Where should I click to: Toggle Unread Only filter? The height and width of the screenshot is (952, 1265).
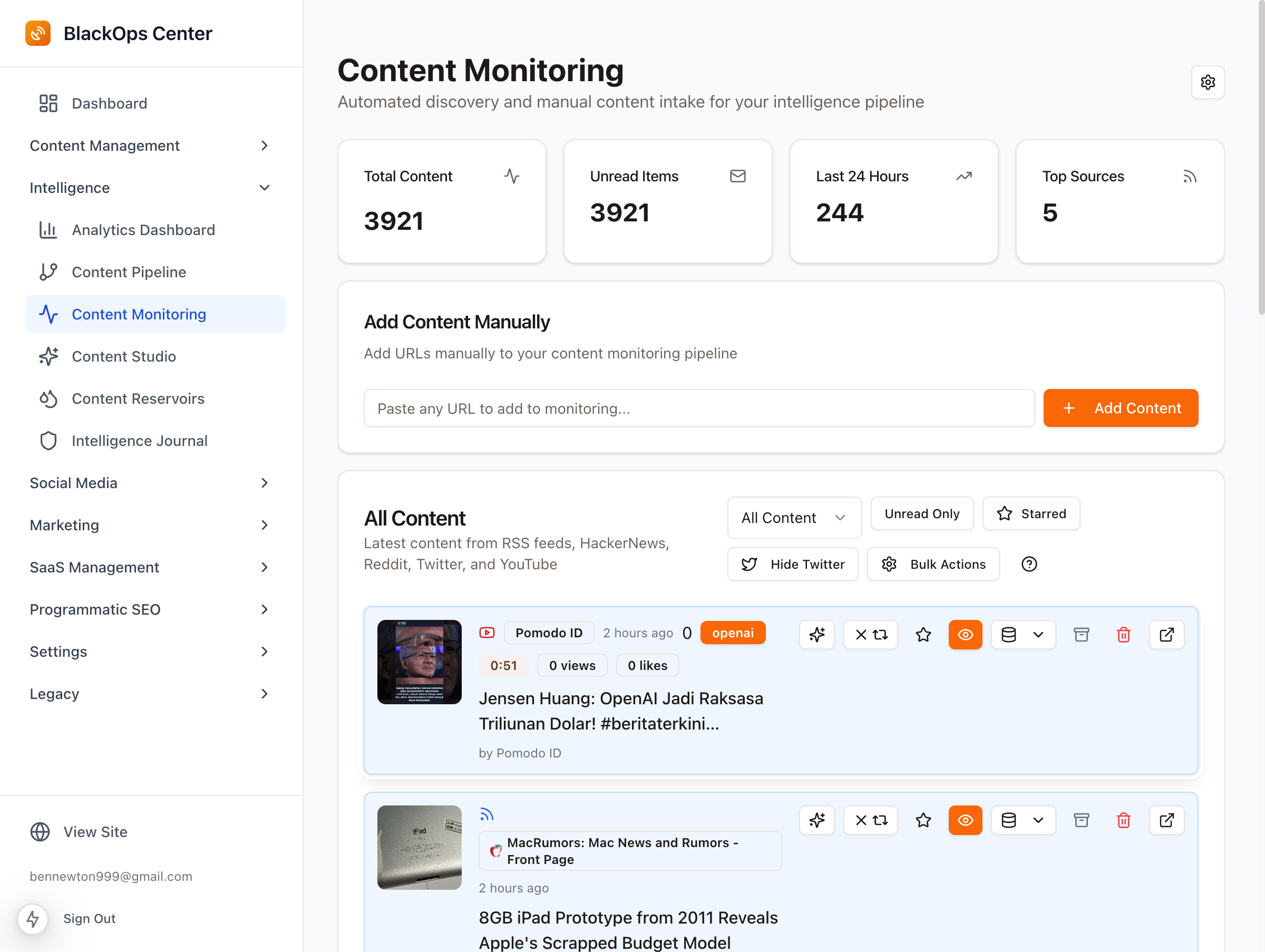pyautogui.click(x=921, y=513)
